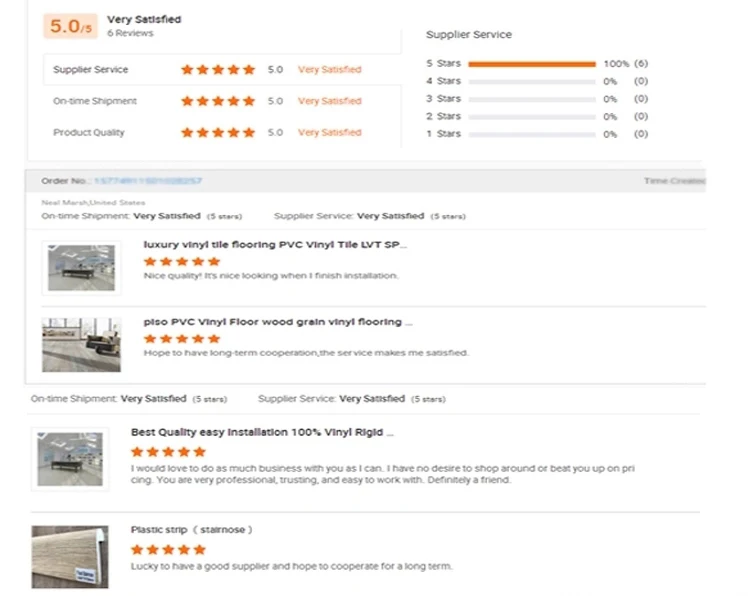Click the On-time Shipment five-star rating

click(218, 101)
